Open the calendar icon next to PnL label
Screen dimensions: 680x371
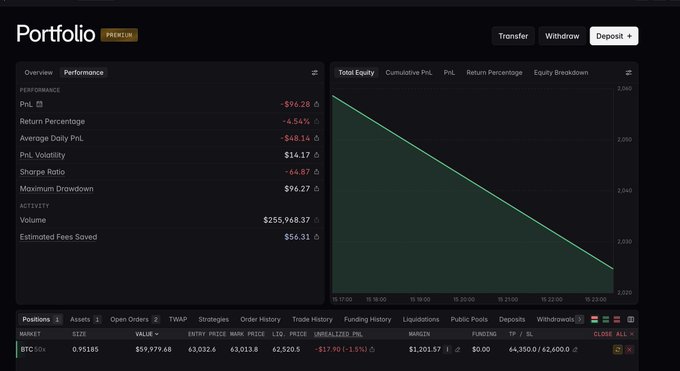(x=39, y=104)
